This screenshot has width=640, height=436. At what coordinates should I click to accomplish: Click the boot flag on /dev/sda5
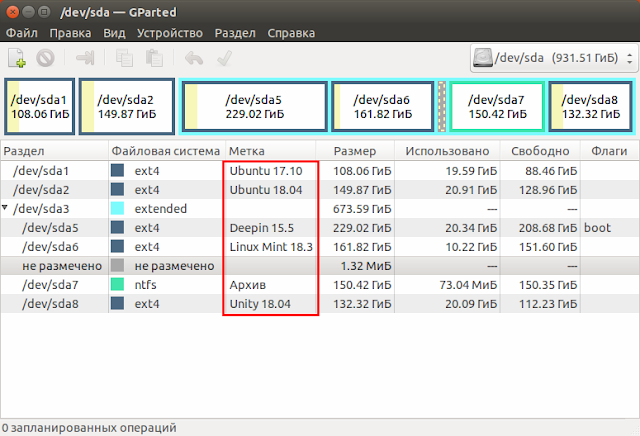(x=597, y=228)
